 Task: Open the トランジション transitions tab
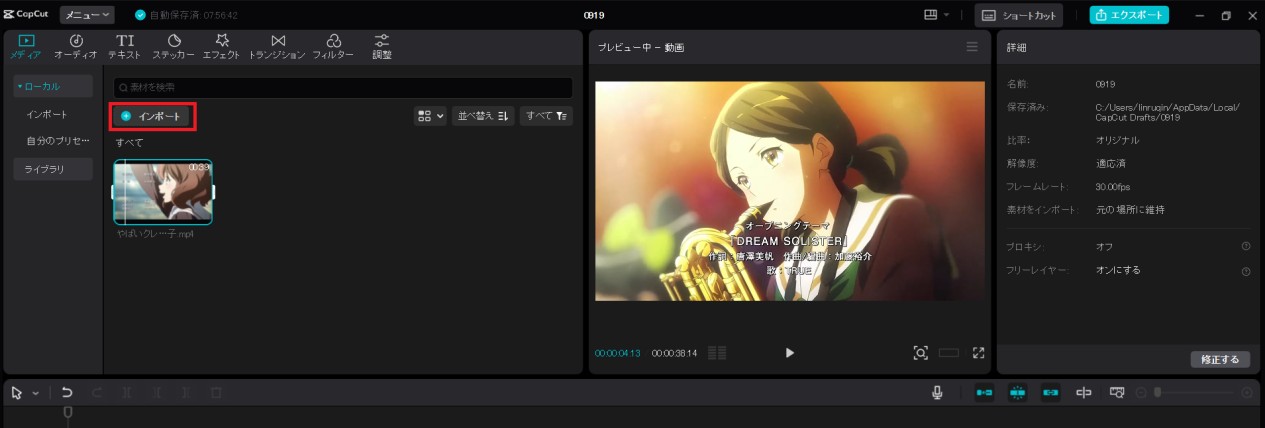pyautogui.click(x=277, y=47)
